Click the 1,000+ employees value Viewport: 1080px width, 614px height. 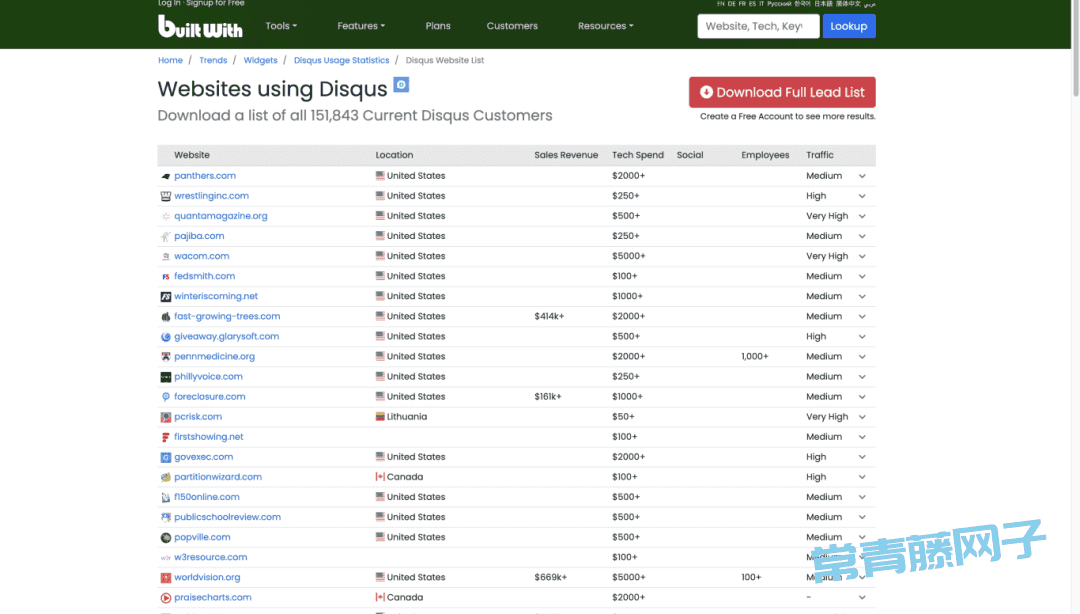coord(754,356)
